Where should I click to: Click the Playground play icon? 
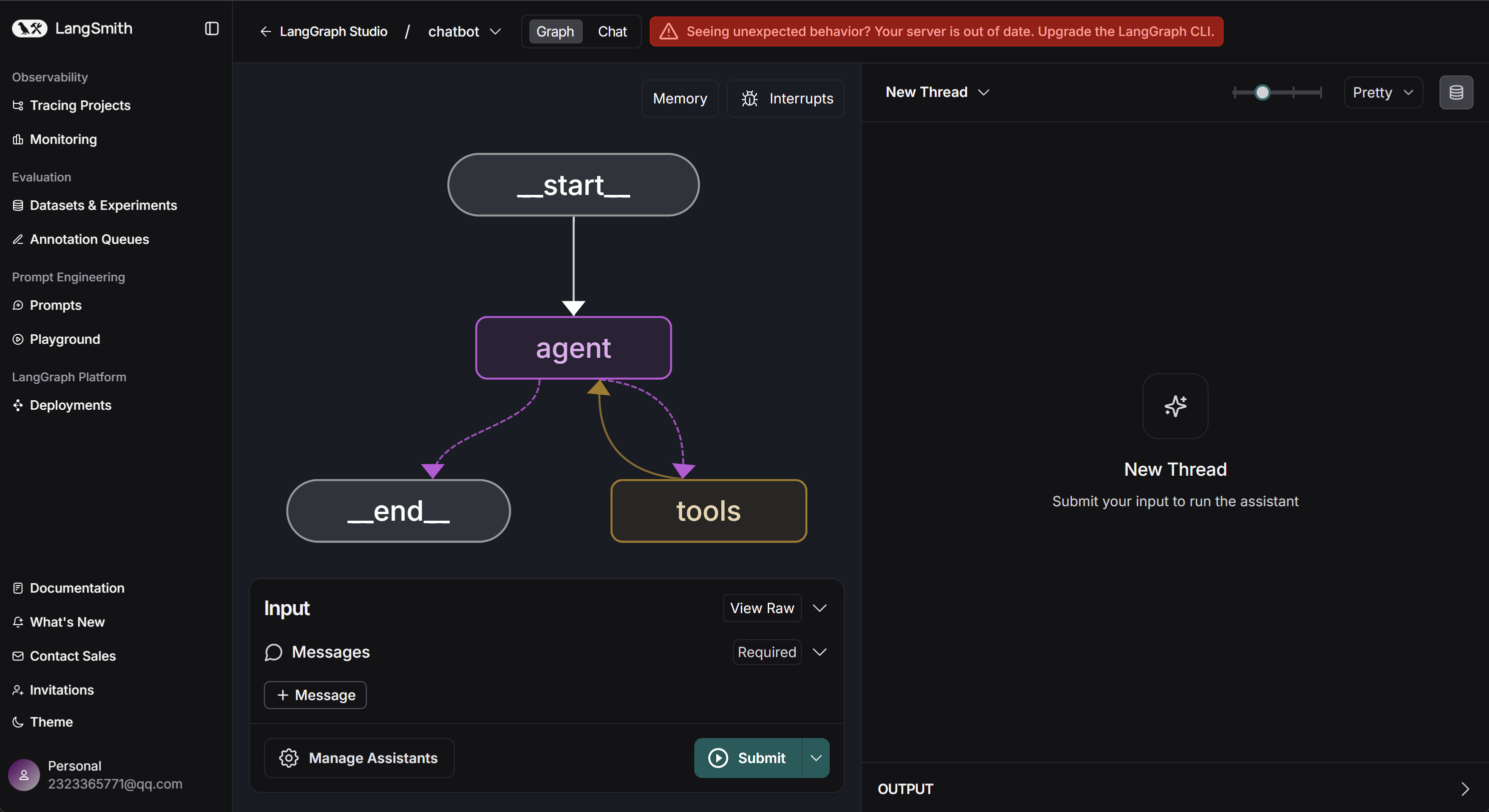18,339
